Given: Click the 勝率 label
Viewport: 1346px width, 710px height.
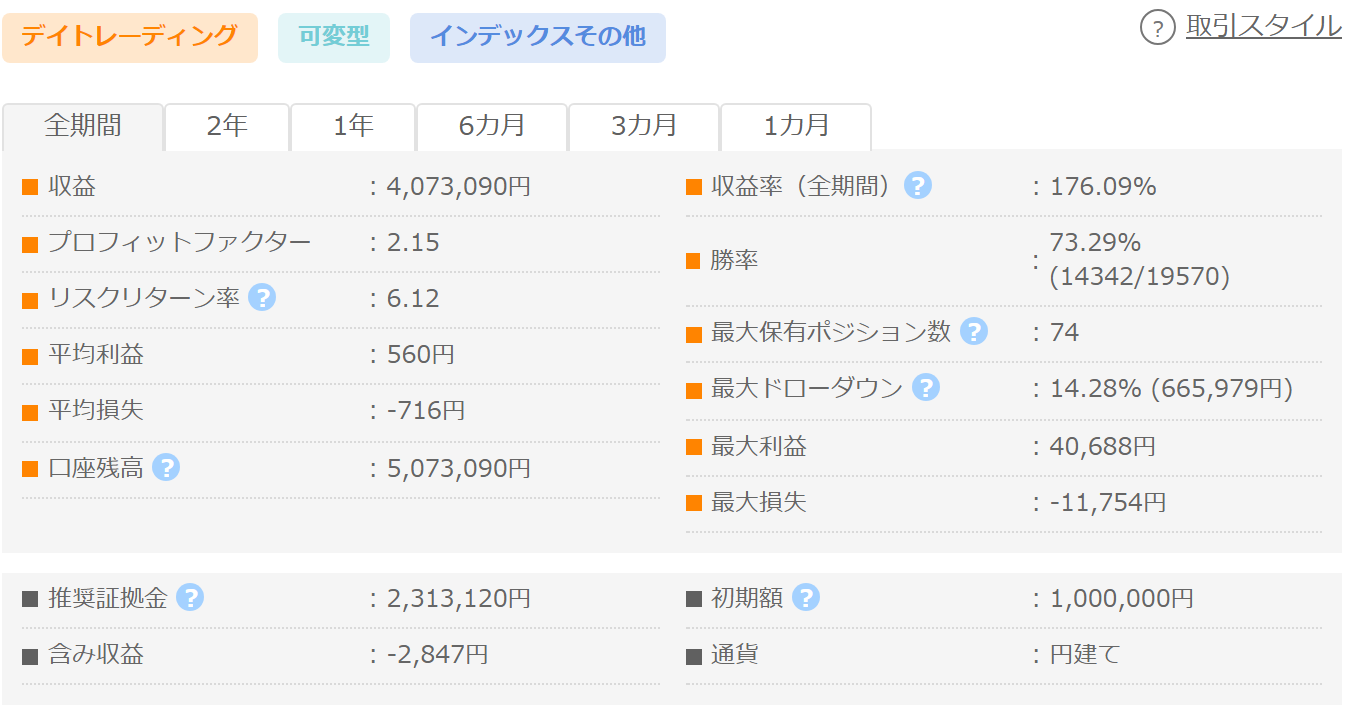Looking at the screenshot, I should [x=735, y=261].
